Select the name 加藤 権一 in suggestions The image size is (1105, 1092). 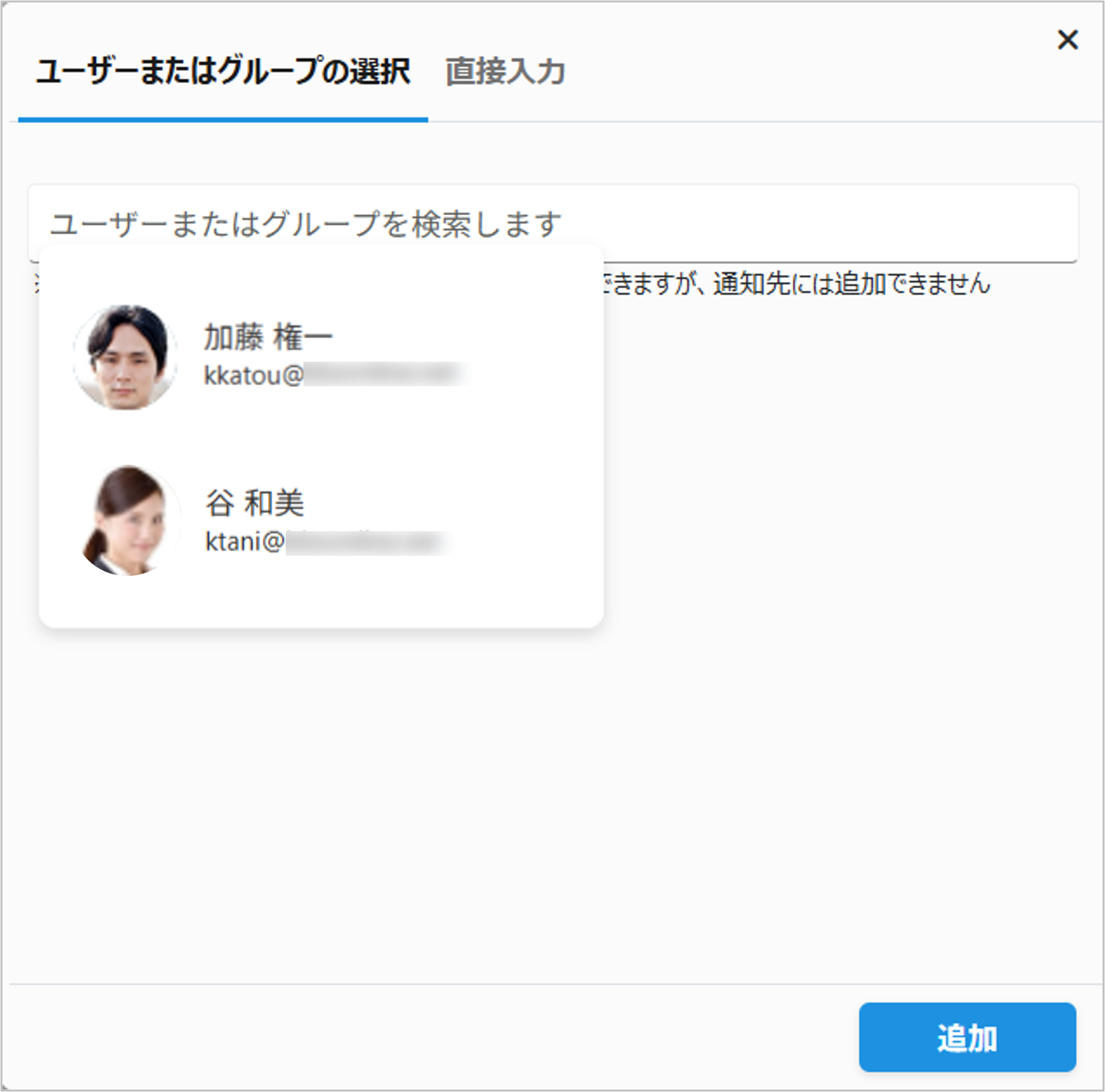pos(268,336)
